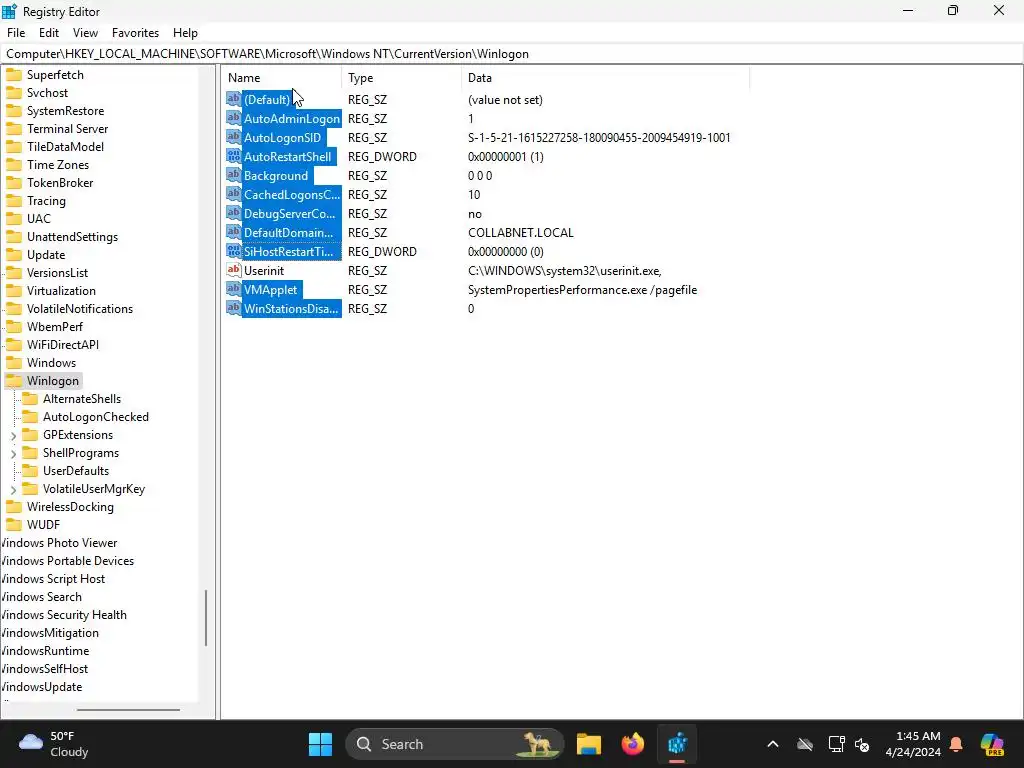Click the AlternateShells folder icon
This screenshot has height=768, width=1024.
[x=30, y=398]
